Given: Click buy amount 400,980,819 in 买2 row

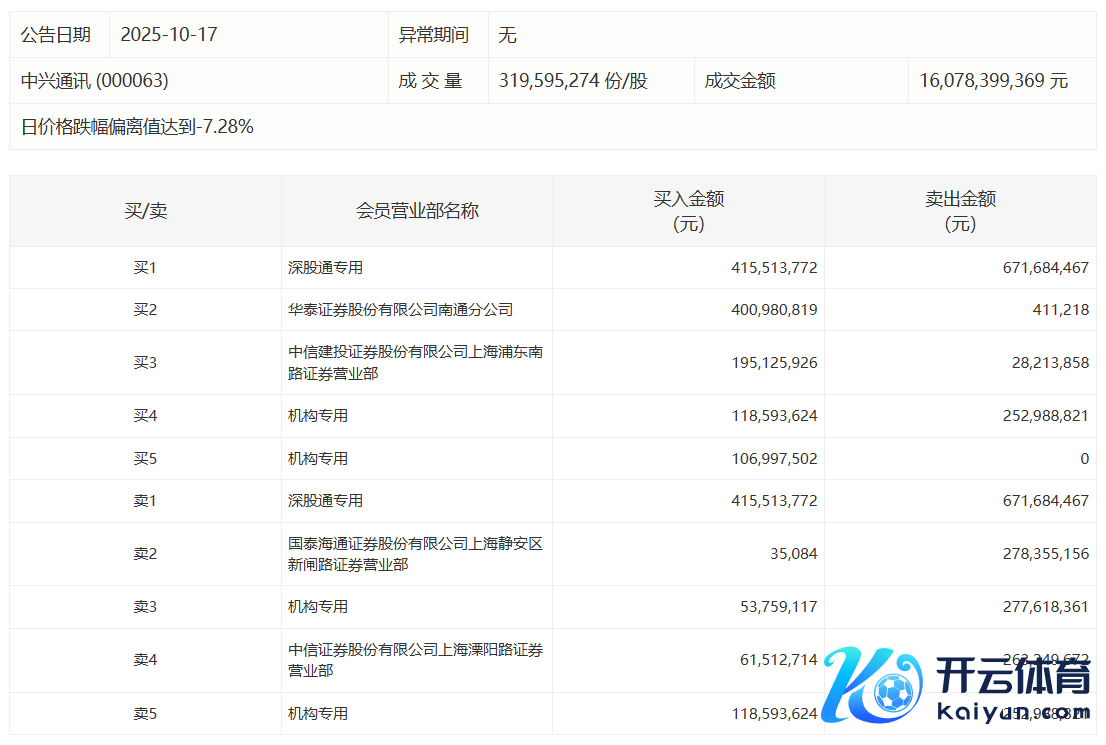Looking at the screenshot, I should pos(774,310).
